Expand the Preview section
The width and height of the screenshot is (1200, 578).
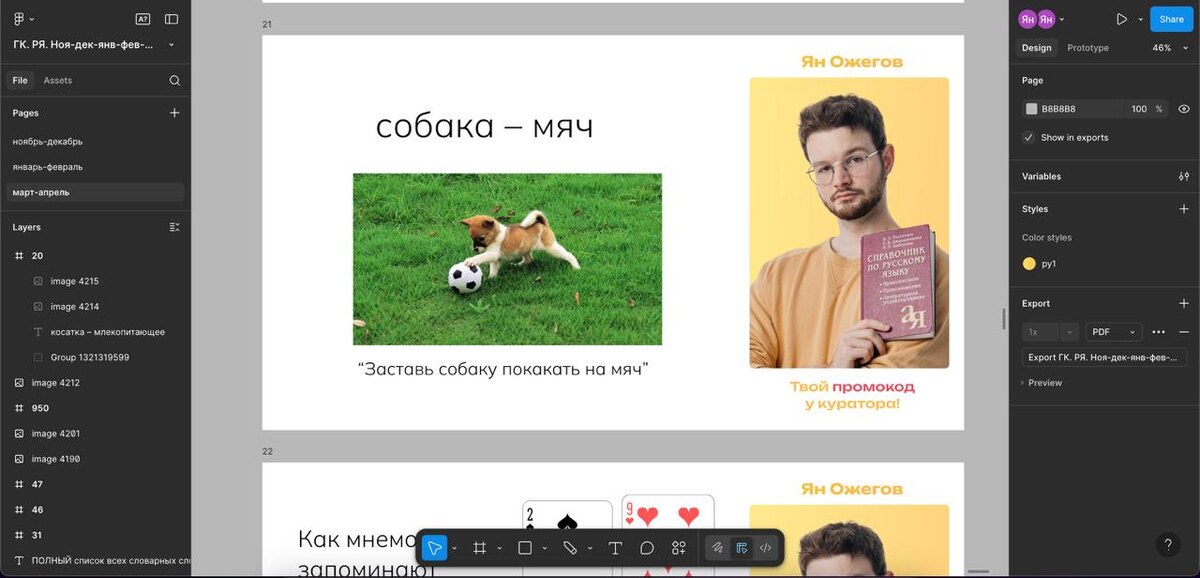pyautogui.click(x=1044, y=383)
